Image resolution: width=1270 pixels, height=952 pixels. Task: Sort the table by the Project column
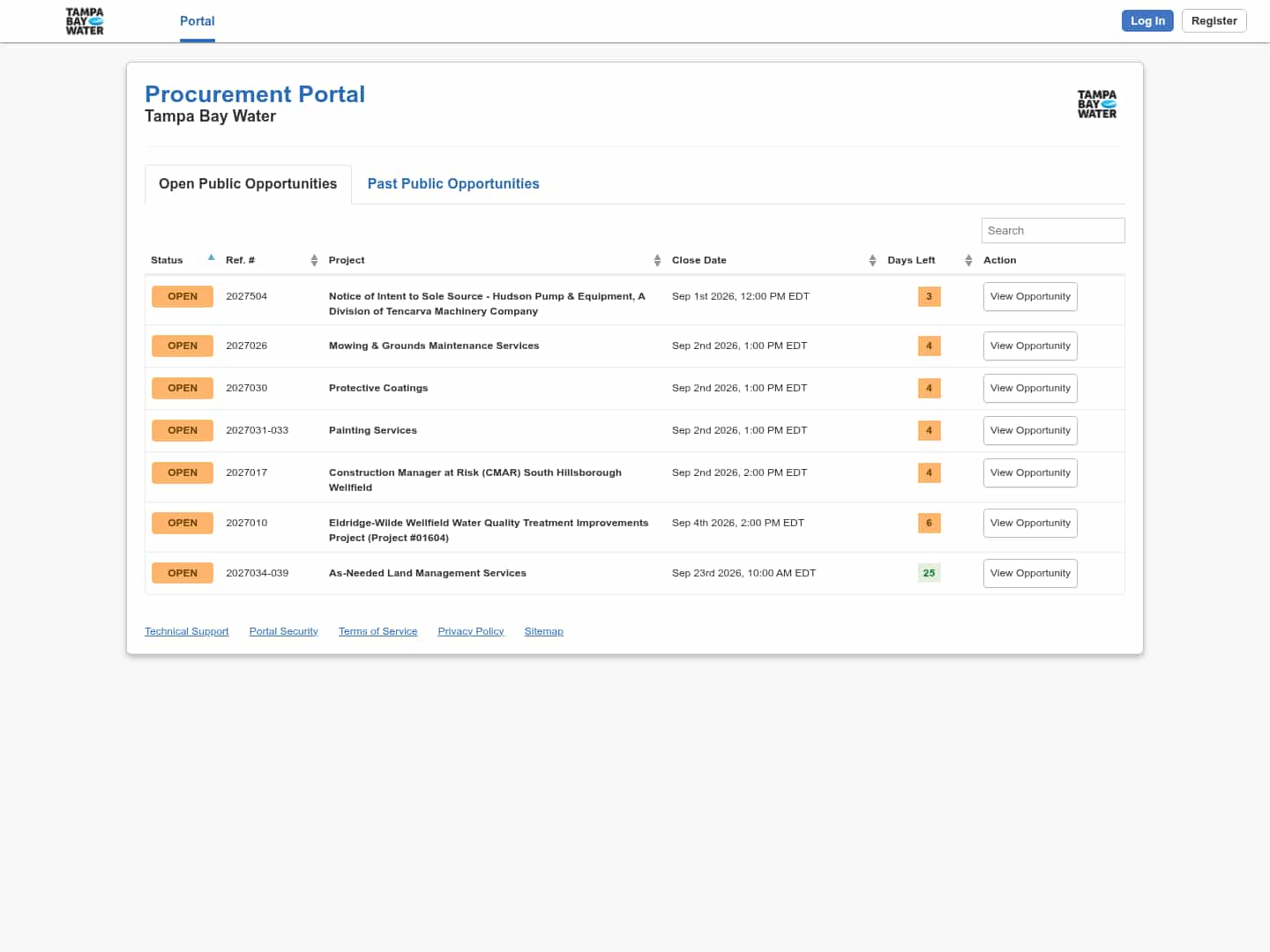click(x=495, y=260)
